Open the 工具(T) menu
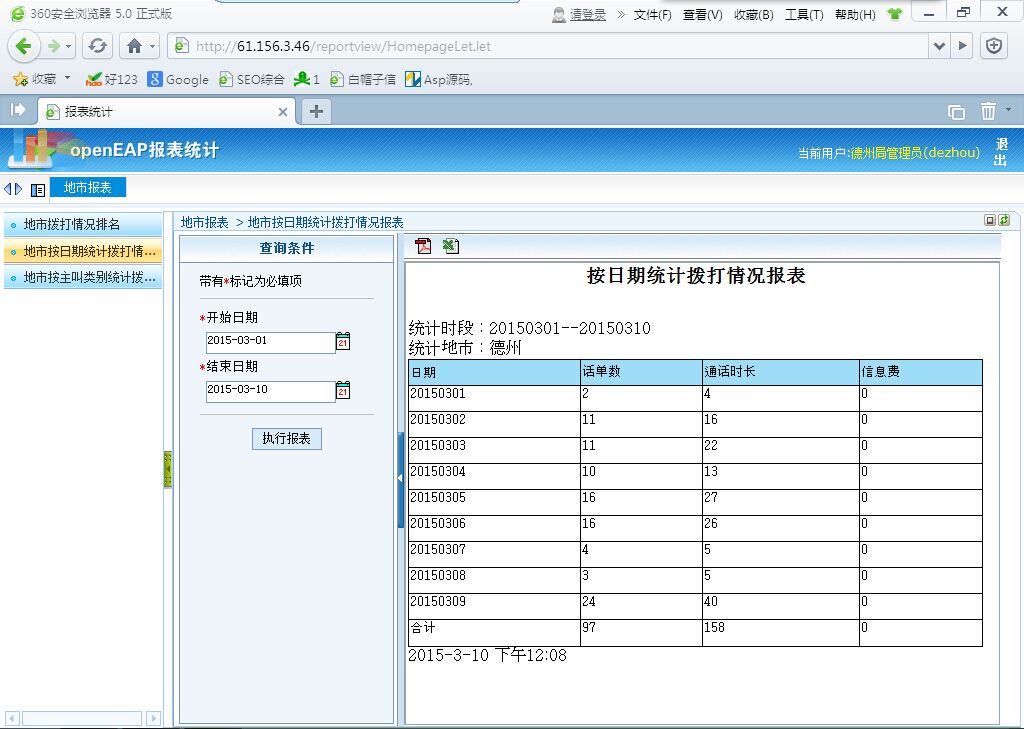The width and height of the screenshot is (1024, 729). [x=804, y=14]
